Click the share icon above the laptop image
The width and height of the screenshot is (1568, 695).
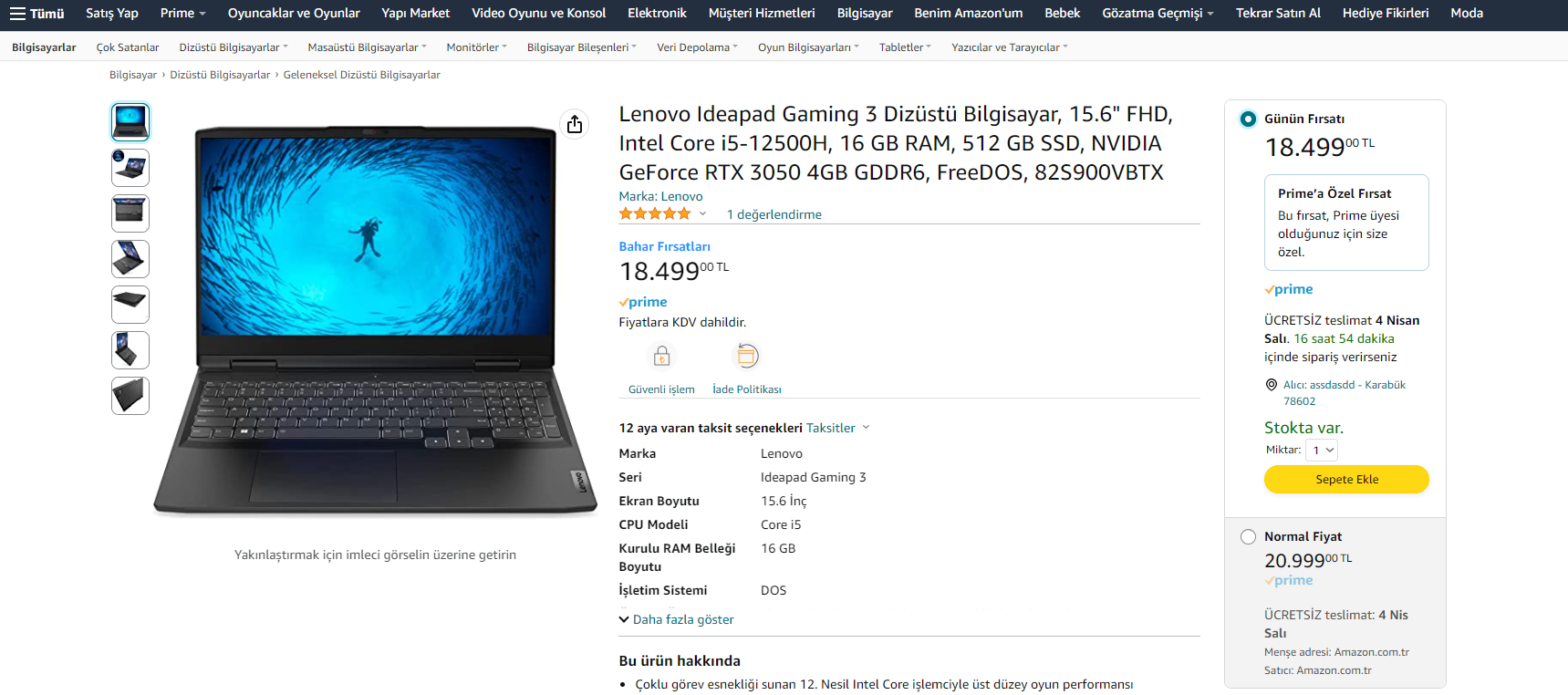pyautogui.click(x=575, y=124)
